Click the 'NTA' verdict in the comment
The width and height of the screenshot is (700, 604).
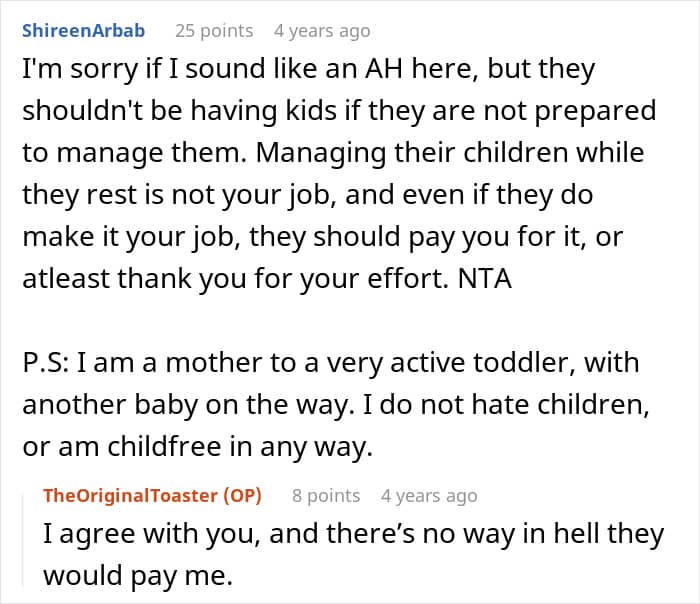pyautogui.click(x=484, y=279)
